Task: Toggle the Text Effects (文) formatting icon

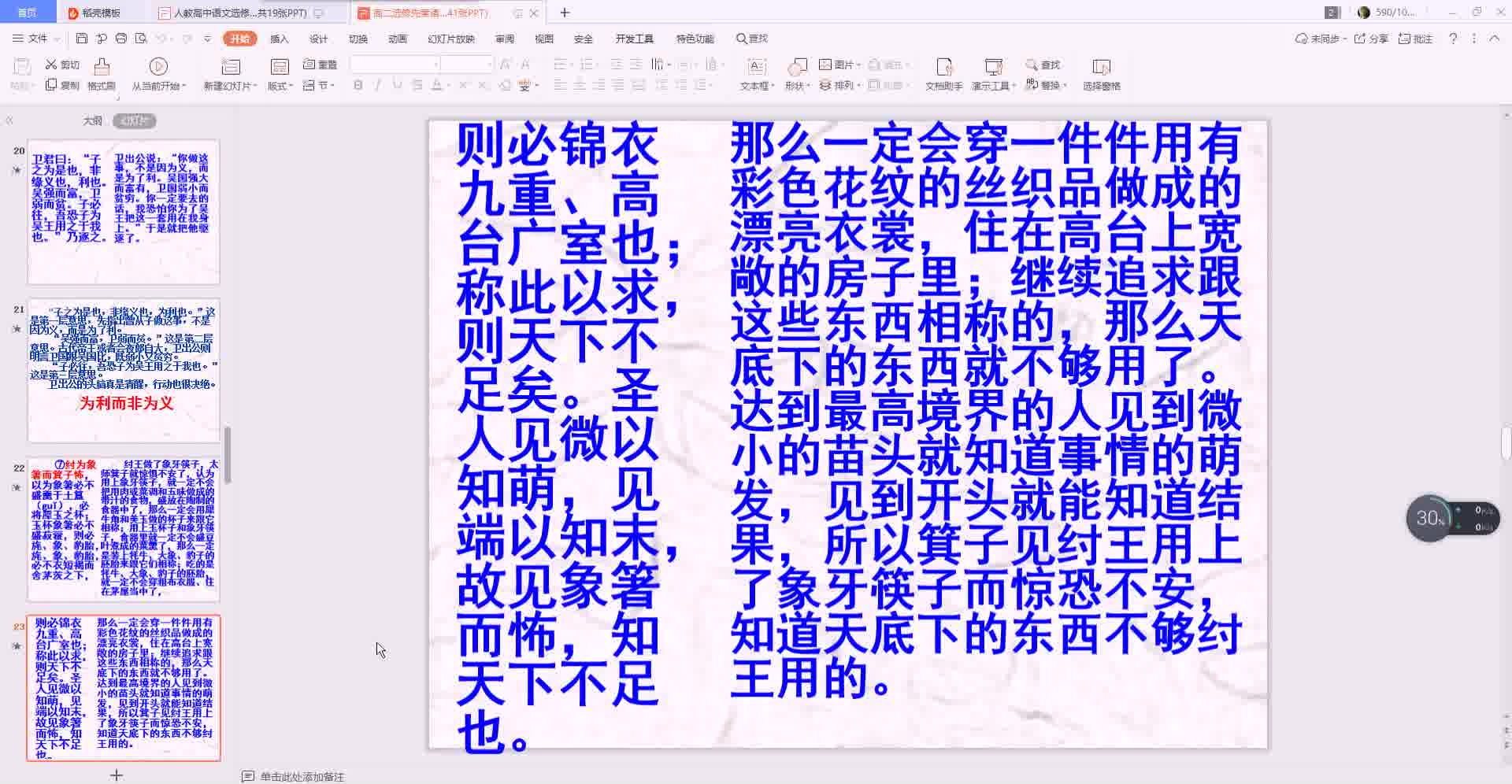Action: (x=525, y=85)
